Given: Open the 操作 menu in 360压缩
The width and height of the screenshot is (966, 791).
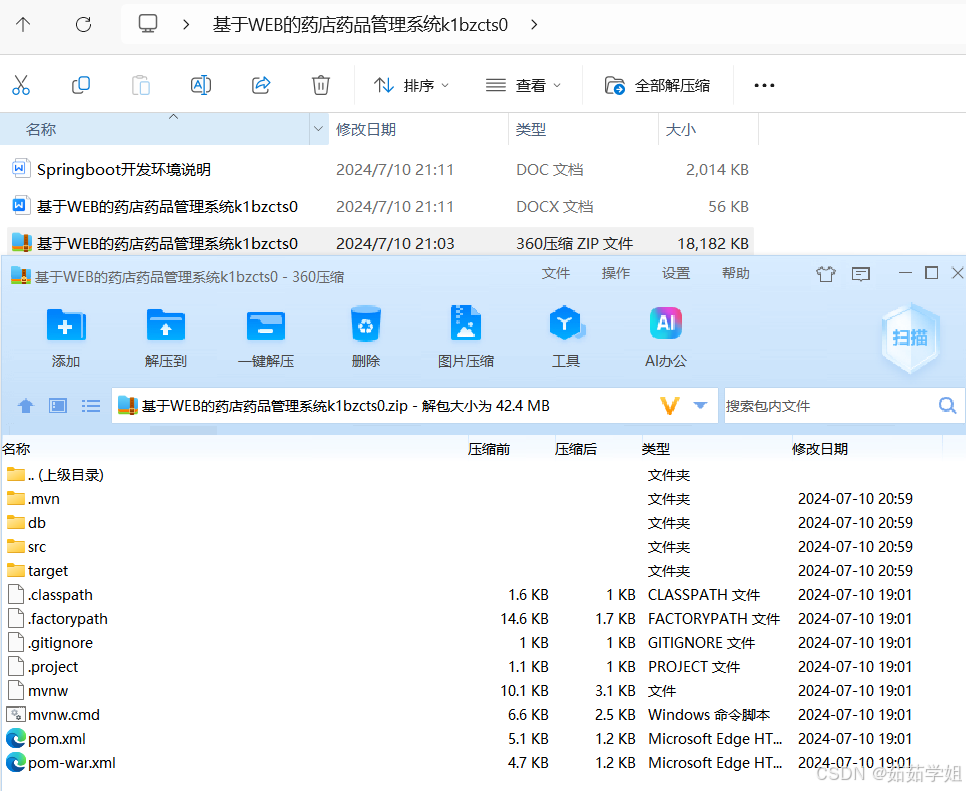Looking at the screenshot, I should click(x=615, y=272).
